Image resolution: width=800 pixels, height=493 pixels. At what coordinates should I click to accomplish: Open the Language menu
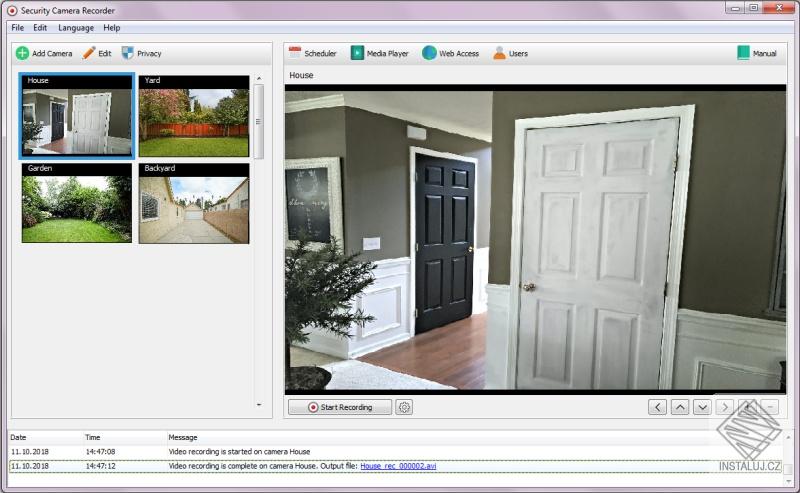(76, 28)
